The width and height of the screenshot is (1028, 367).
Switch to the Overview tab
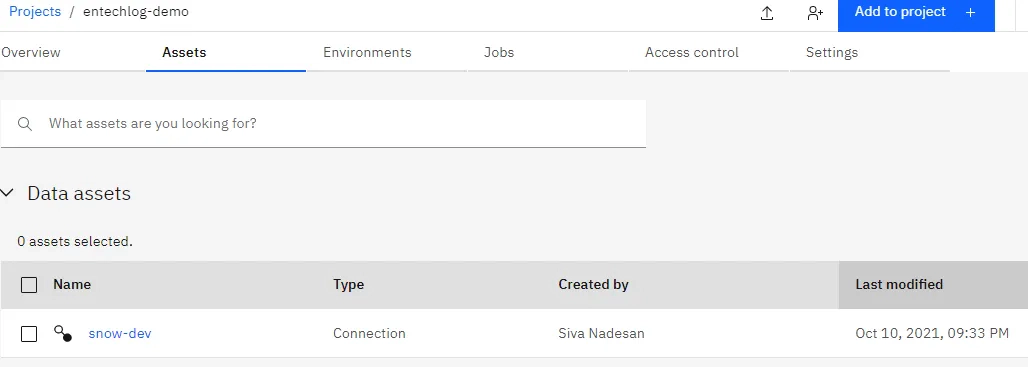[x=31, y=52]
